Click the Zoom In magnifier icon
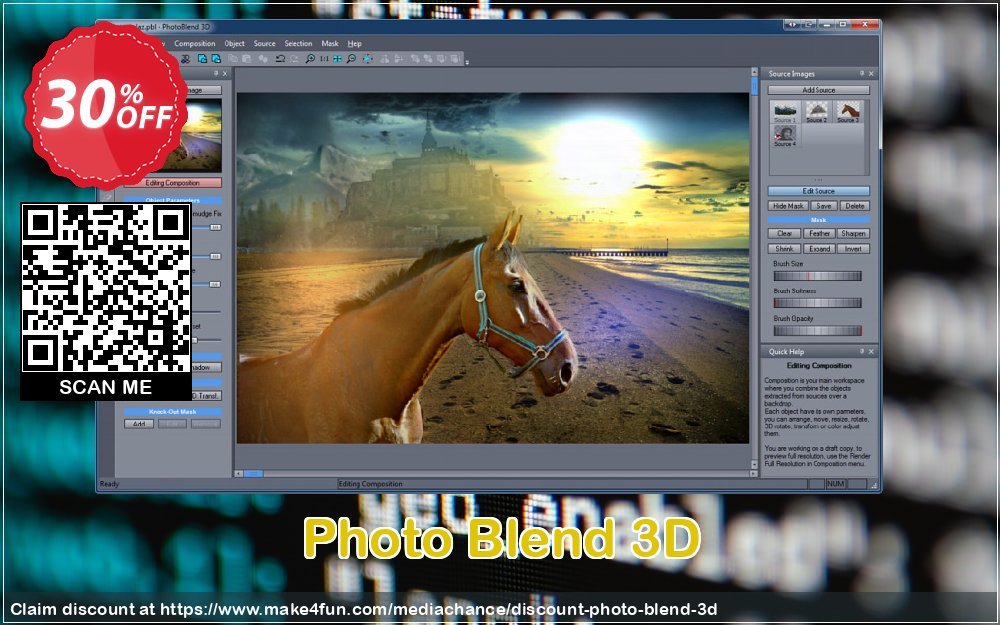This screenshot has width=1000, height=625. pyautogui.click(x=310, y=59)
